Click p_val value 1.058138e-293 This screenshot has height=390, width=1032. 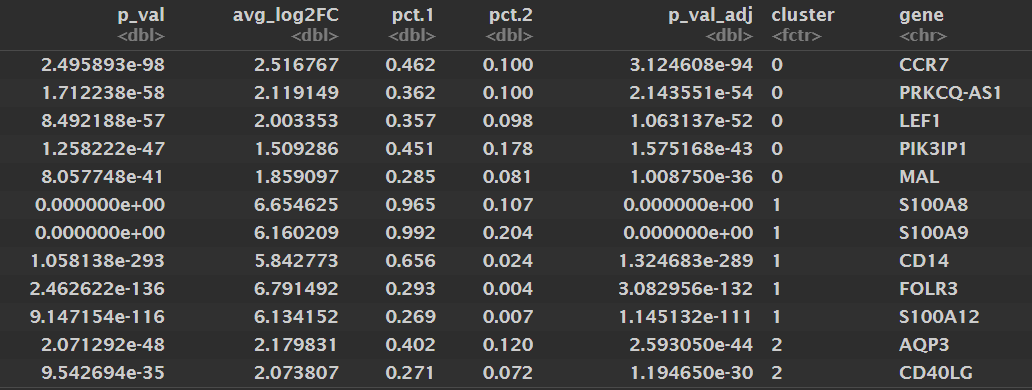[97, 261]
